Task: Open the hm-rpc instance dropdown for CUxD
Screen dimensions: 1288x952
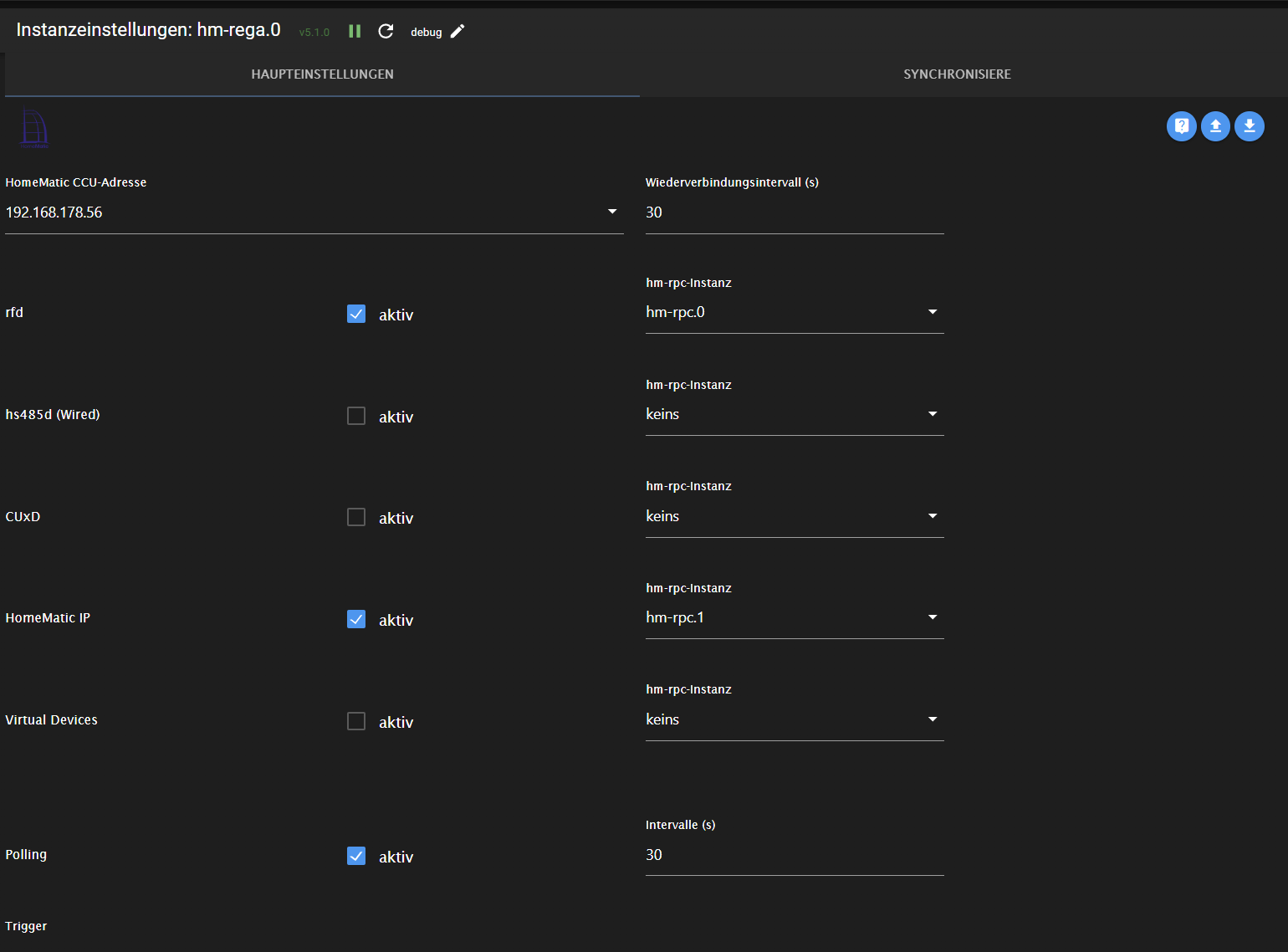Action: click(795, 516)
